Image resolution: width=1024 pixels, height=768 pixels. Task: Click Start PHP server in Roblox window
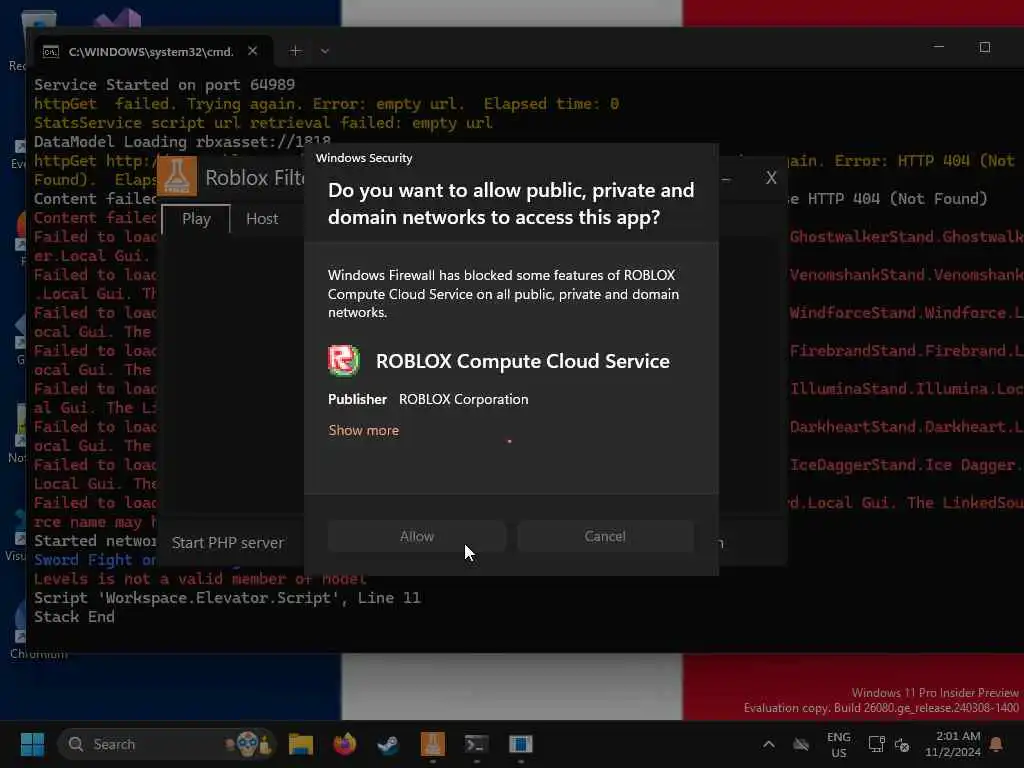tap(227, 543)
